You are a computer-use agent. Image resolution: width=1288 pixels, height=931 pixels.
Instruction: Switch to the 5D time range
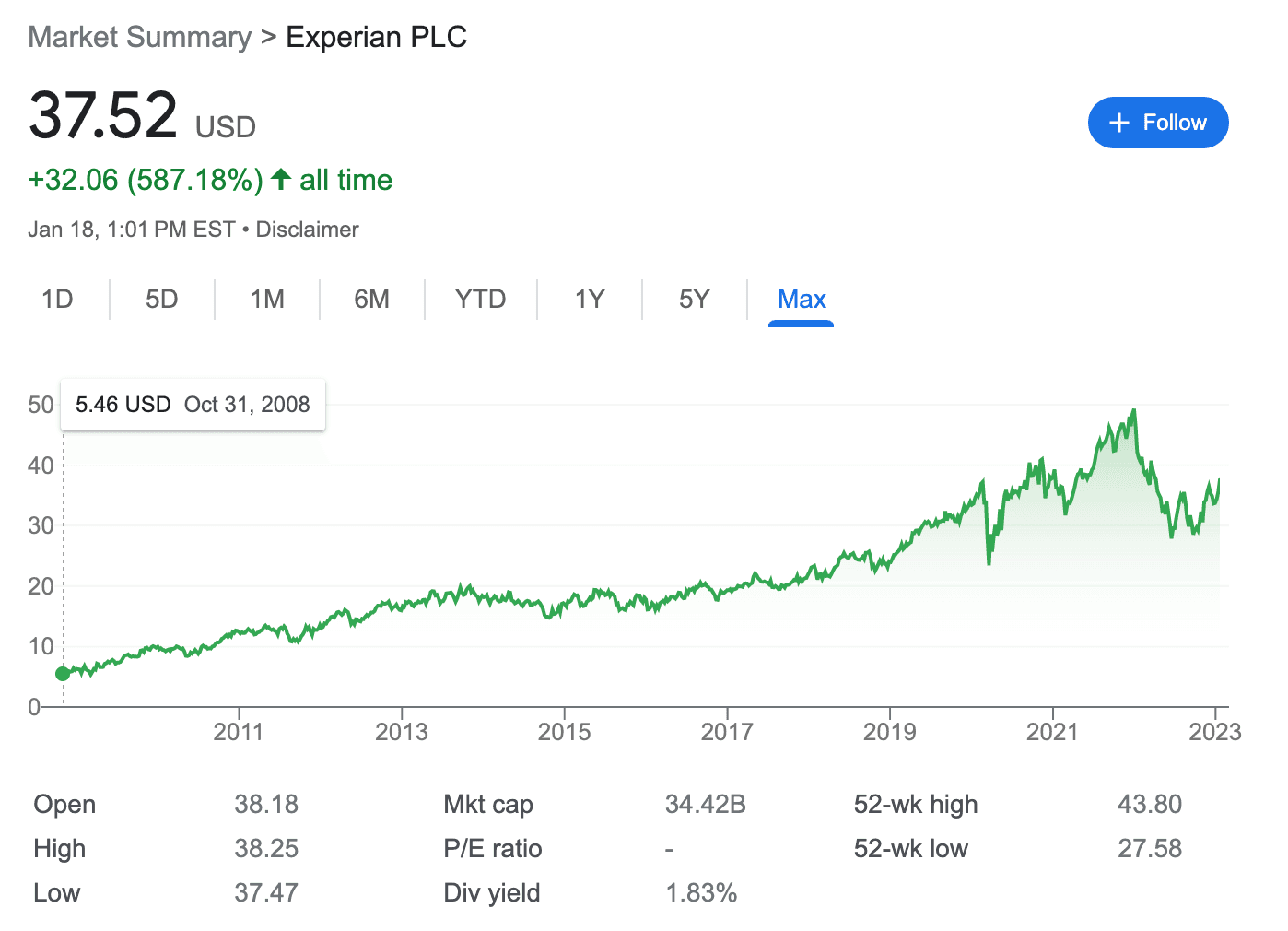coord(161,300)
